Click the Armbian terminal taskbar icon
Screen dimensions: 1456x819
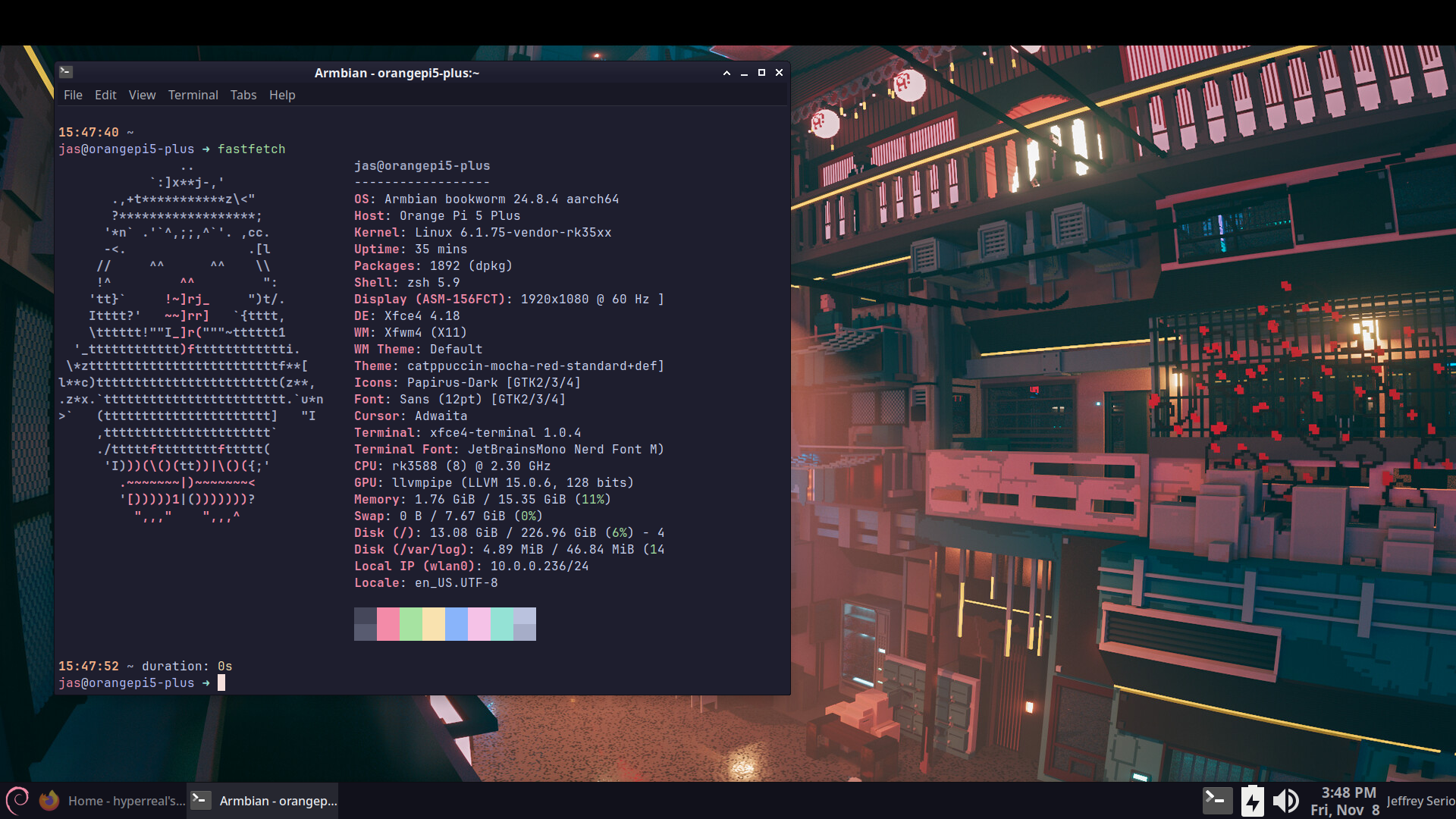click(201, 800)
